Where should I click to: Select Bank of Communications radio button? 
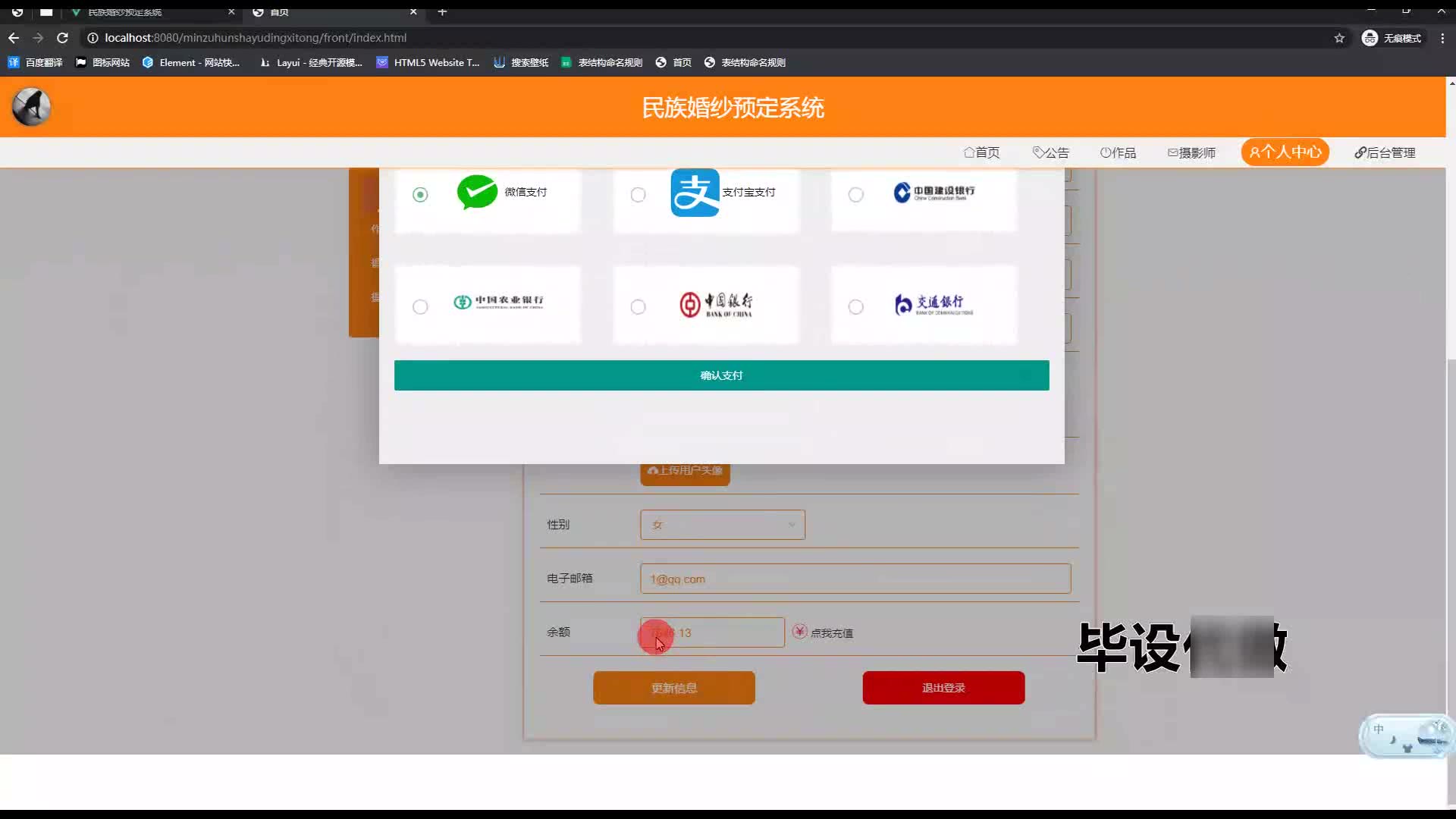[x=855, y=306]
